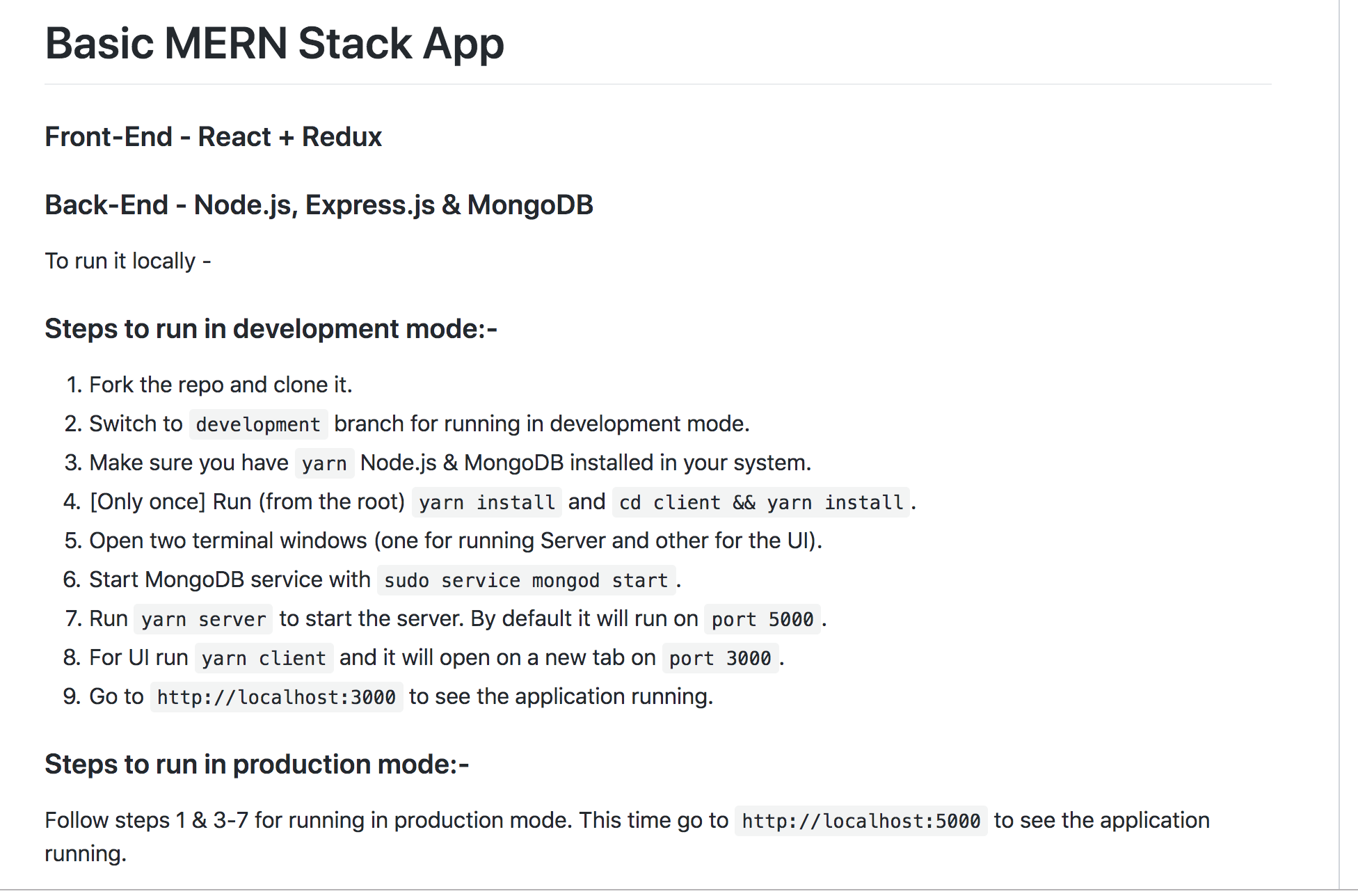Click the "http://localhost:3000" code snippet
The height and width of the screenshot is (896, 1358).
point(276,697)
